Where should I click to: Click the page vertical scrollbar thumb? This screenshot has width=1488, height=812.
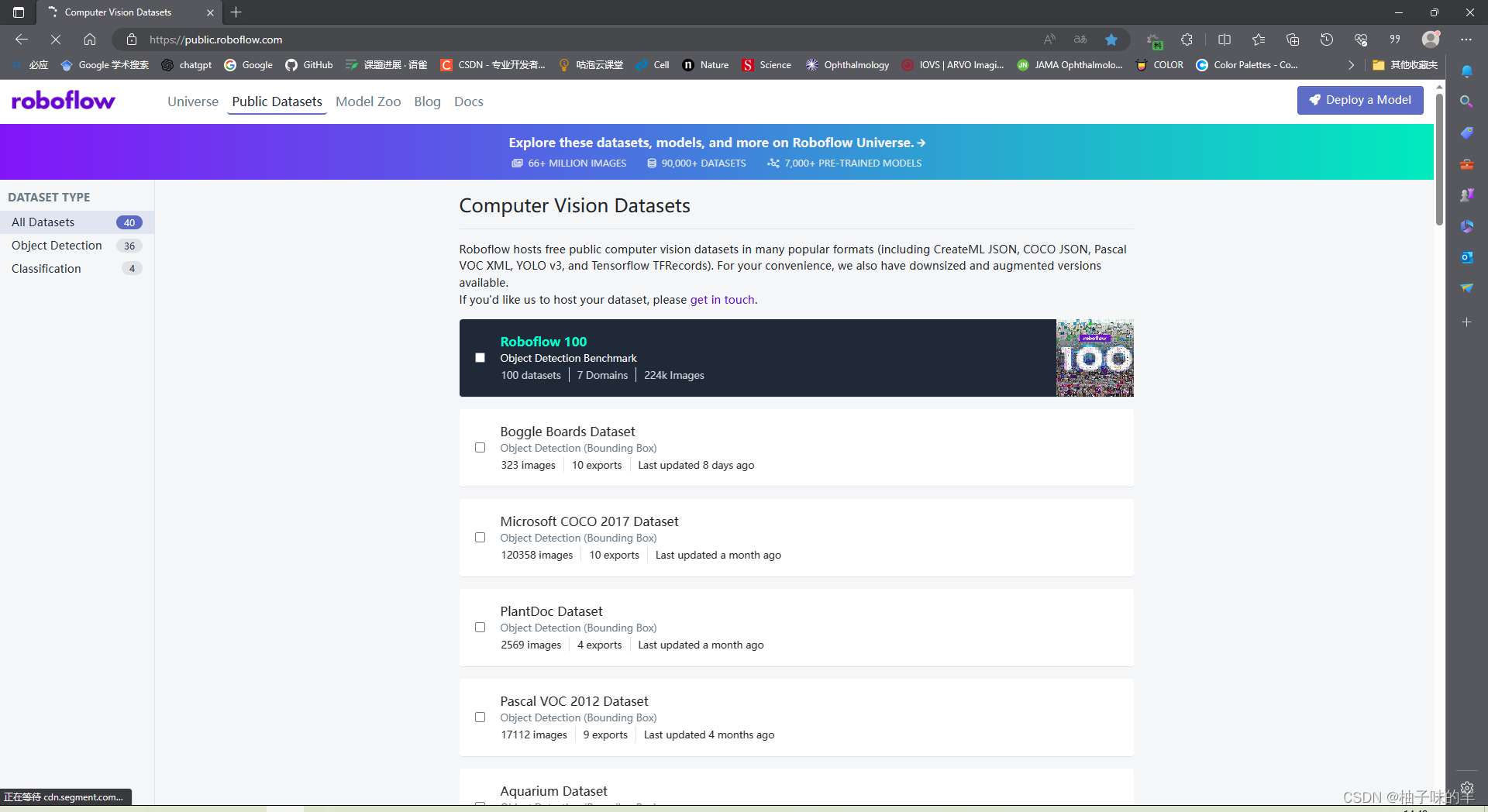pos(1439,159)
